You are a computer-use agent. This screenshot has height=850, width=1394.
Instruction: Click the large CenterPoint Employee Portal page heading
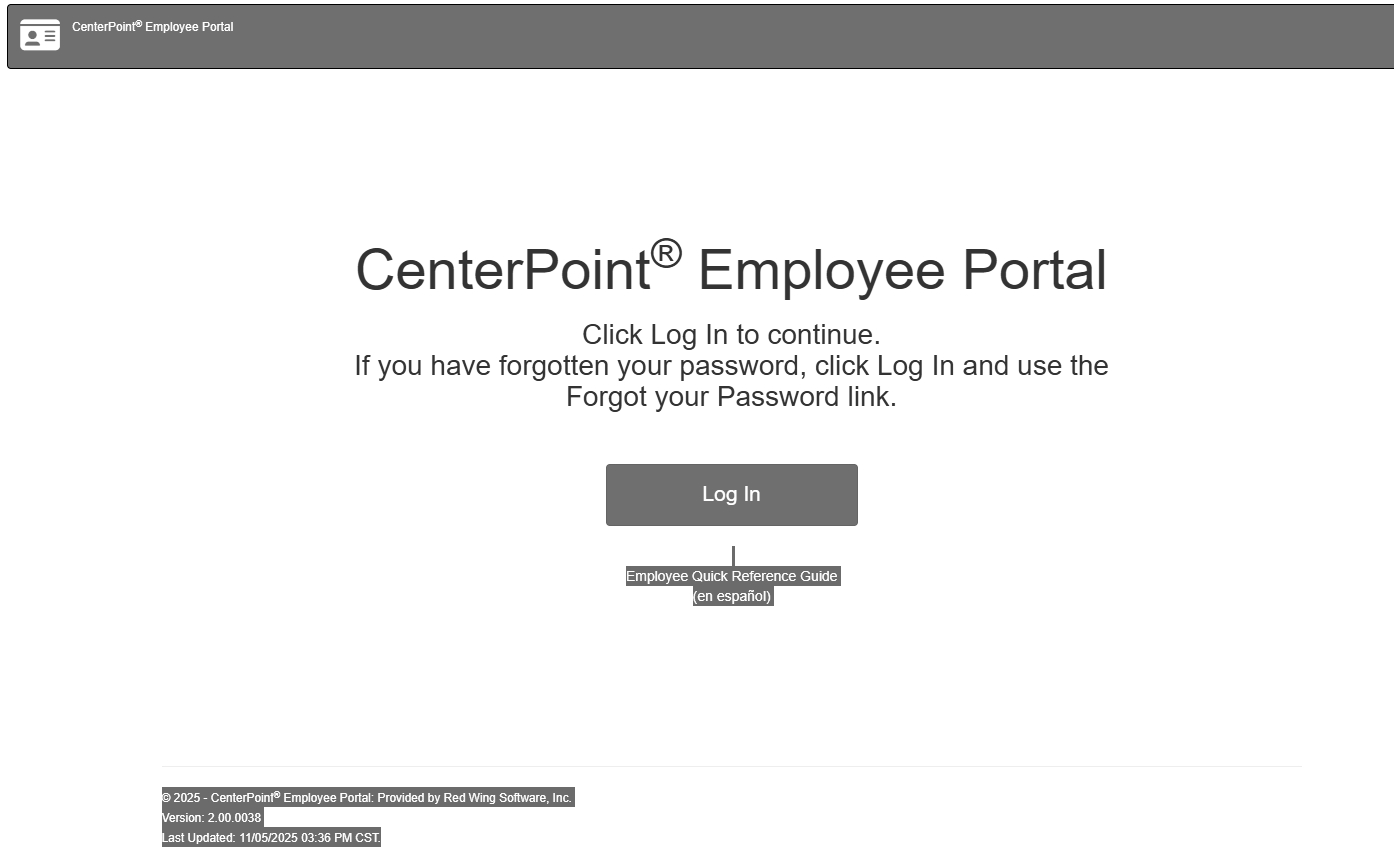[731, 270]
